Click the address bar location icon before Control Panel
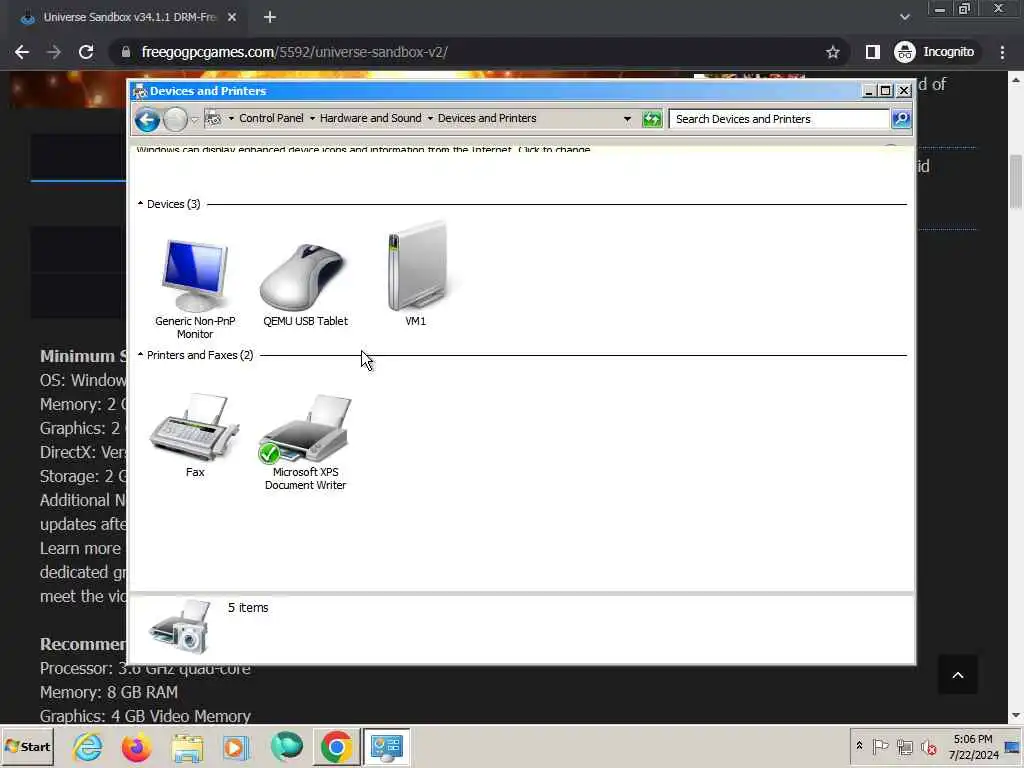The image size is (1024, 768). point(213,118)
